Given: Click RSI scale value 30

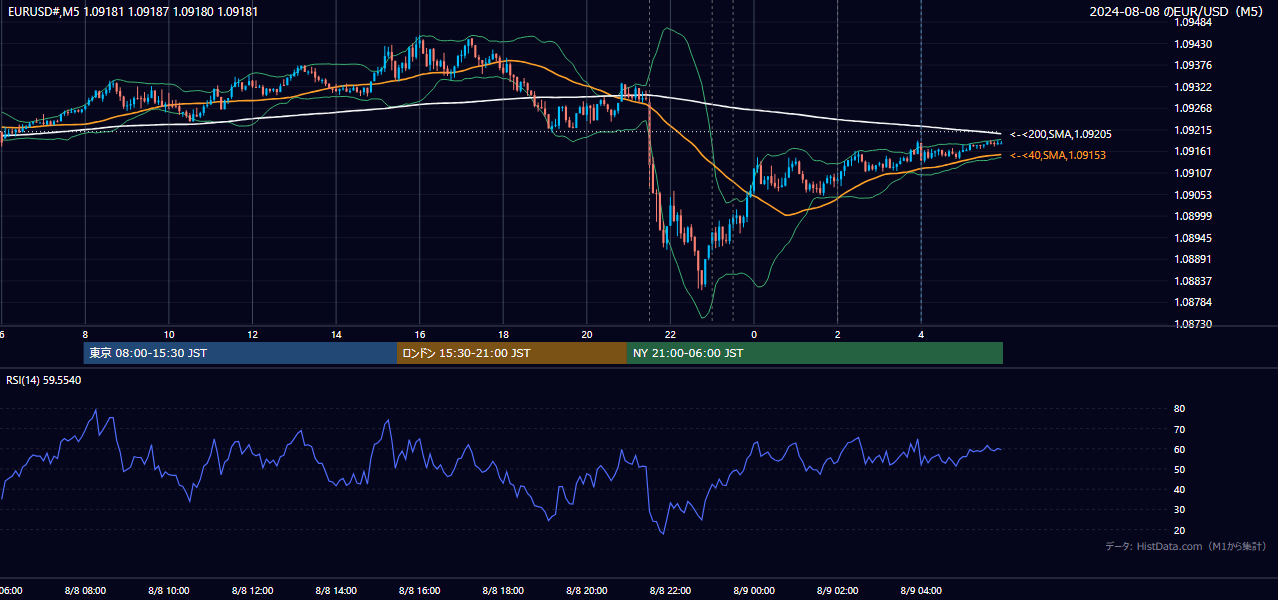Looking at the screenshot, I should [x=1179, y=510].
